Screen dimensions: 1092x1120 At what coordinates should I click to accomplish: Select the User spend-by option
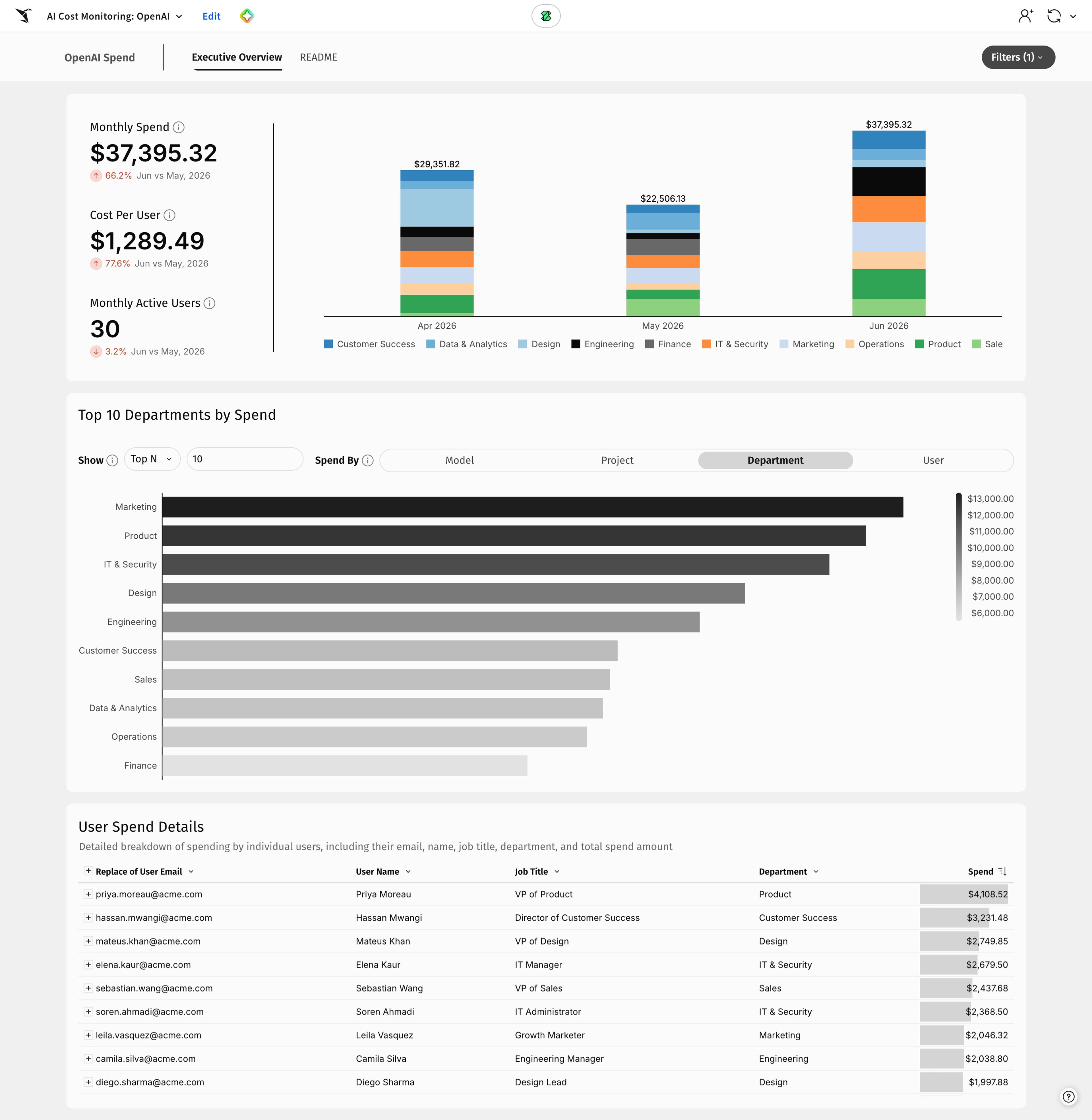[x=933, y=460]
